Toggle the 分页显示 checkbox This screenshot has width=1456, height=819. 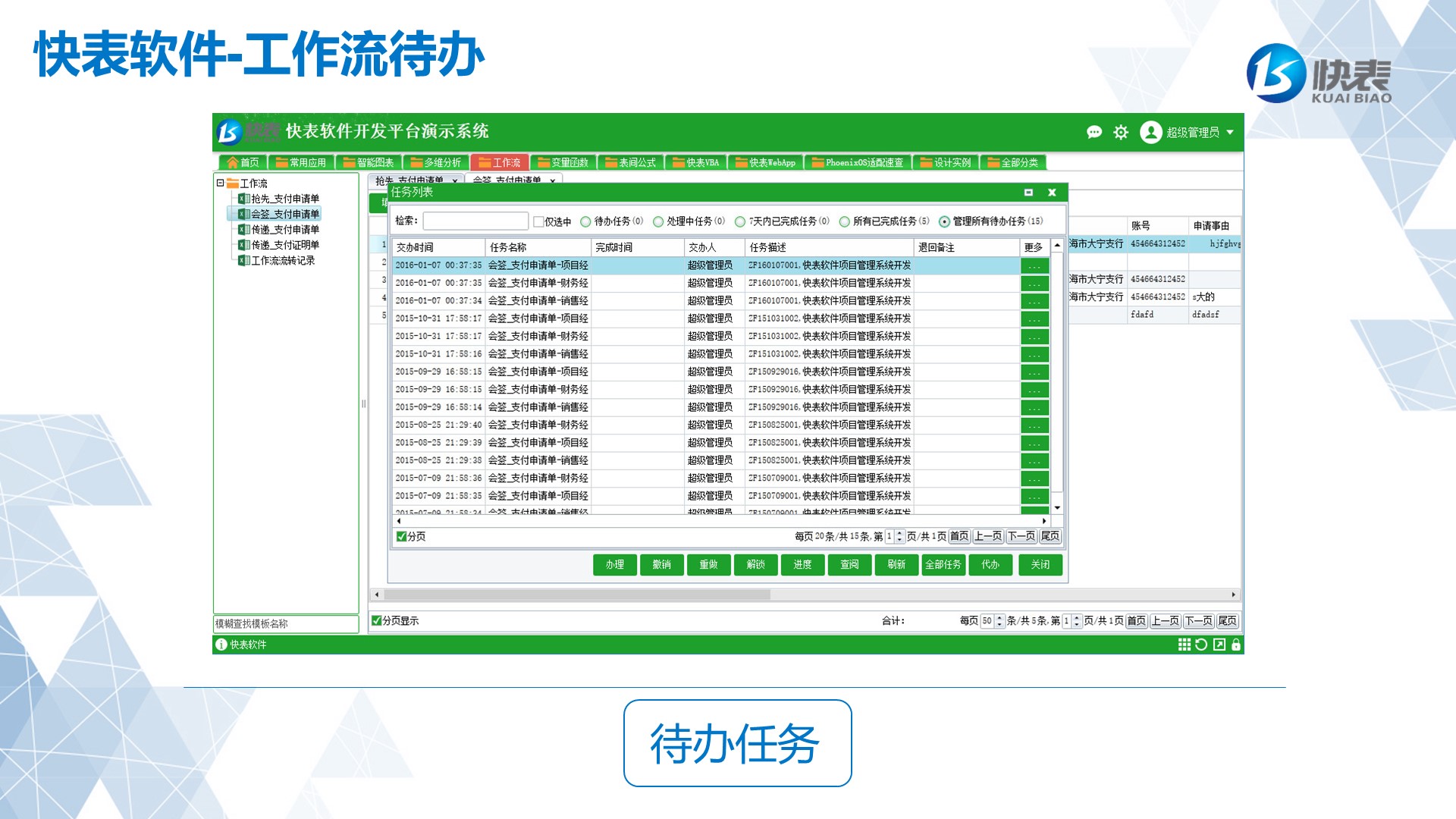[x=376, y=620]
